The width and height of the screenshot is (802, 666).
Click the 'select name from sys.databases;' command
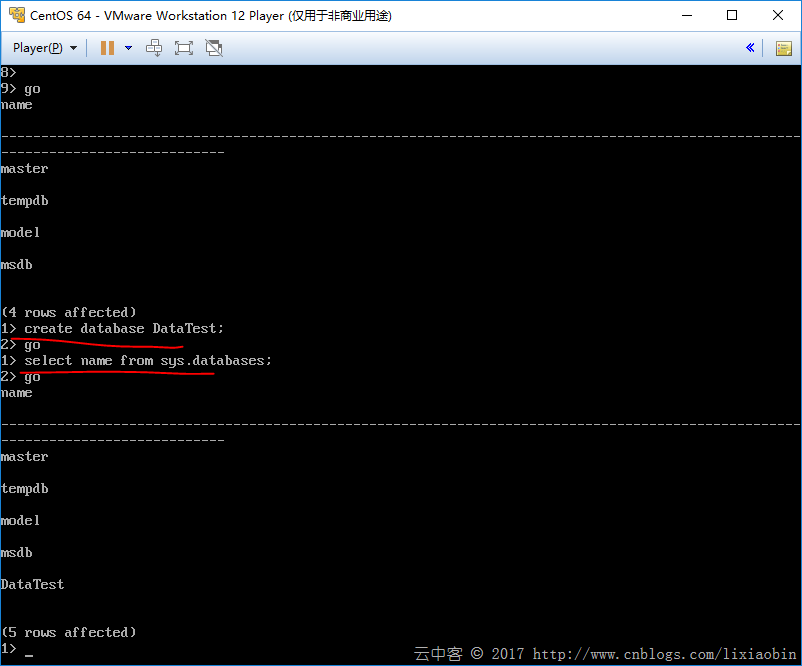tap(148, 360)
